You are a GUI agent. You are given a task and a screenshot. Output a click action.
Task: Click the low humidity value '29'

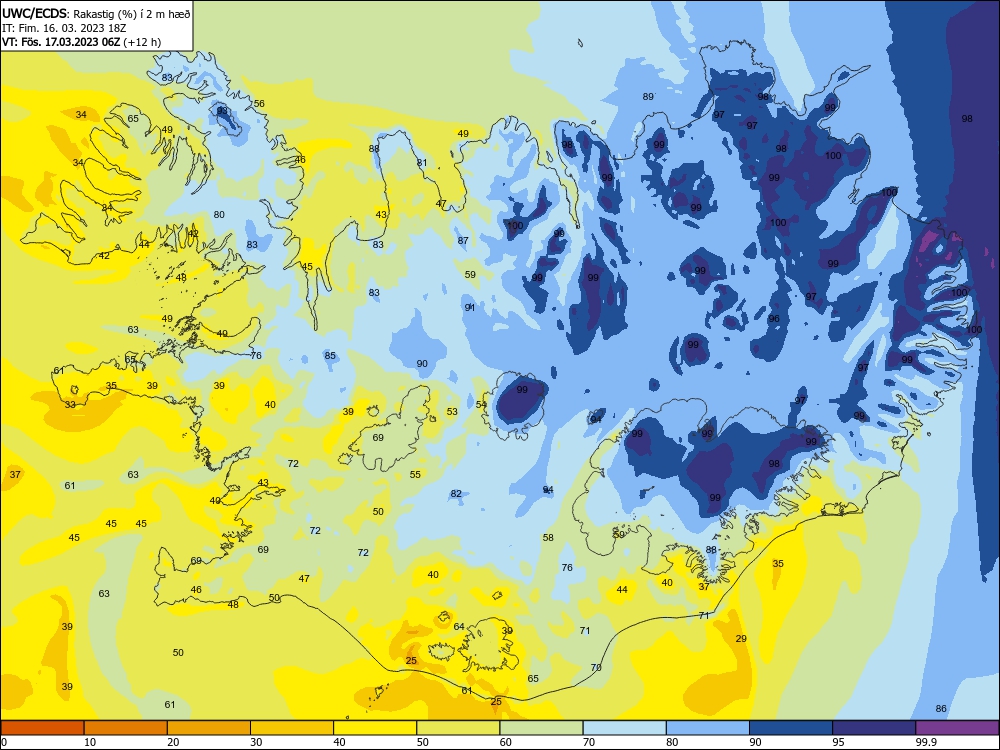741,638
